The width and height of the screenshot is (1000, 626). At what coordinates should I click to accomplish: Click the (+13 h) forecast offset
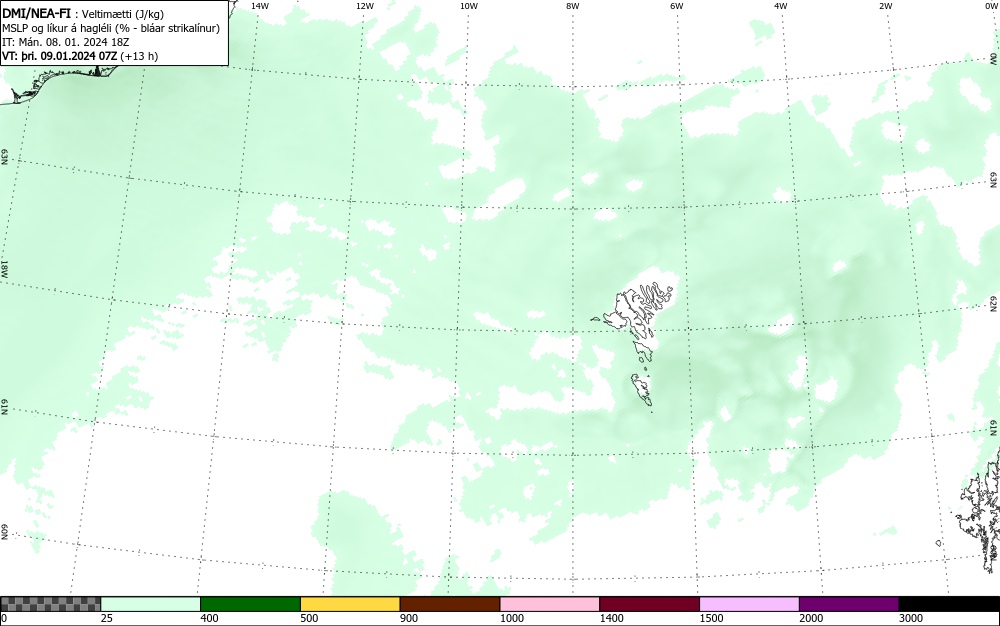pyautogui.click(x=139, y=56)
